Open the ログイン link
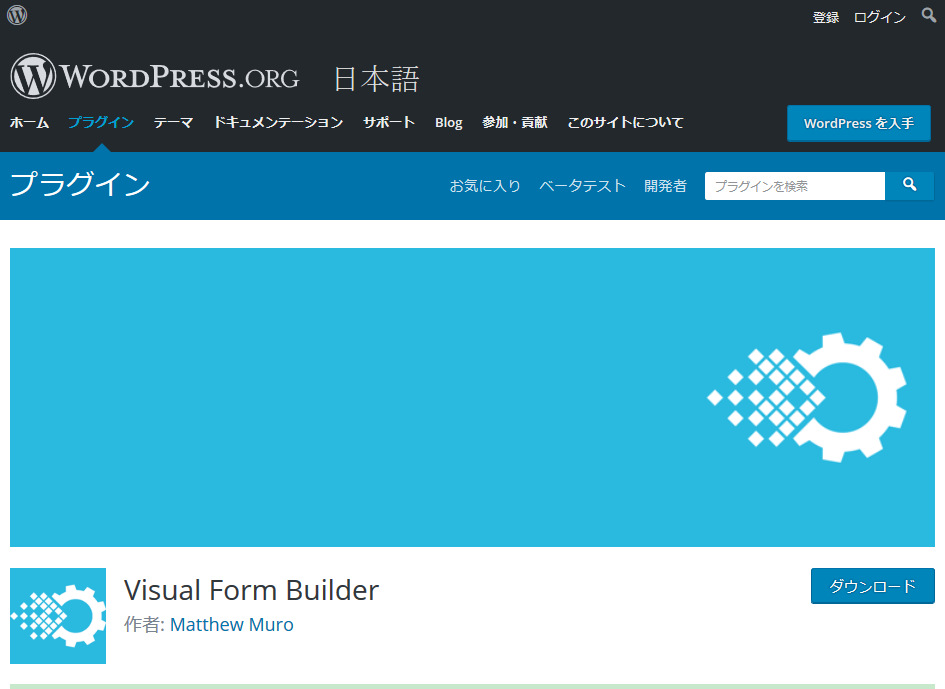 [879, 17]
